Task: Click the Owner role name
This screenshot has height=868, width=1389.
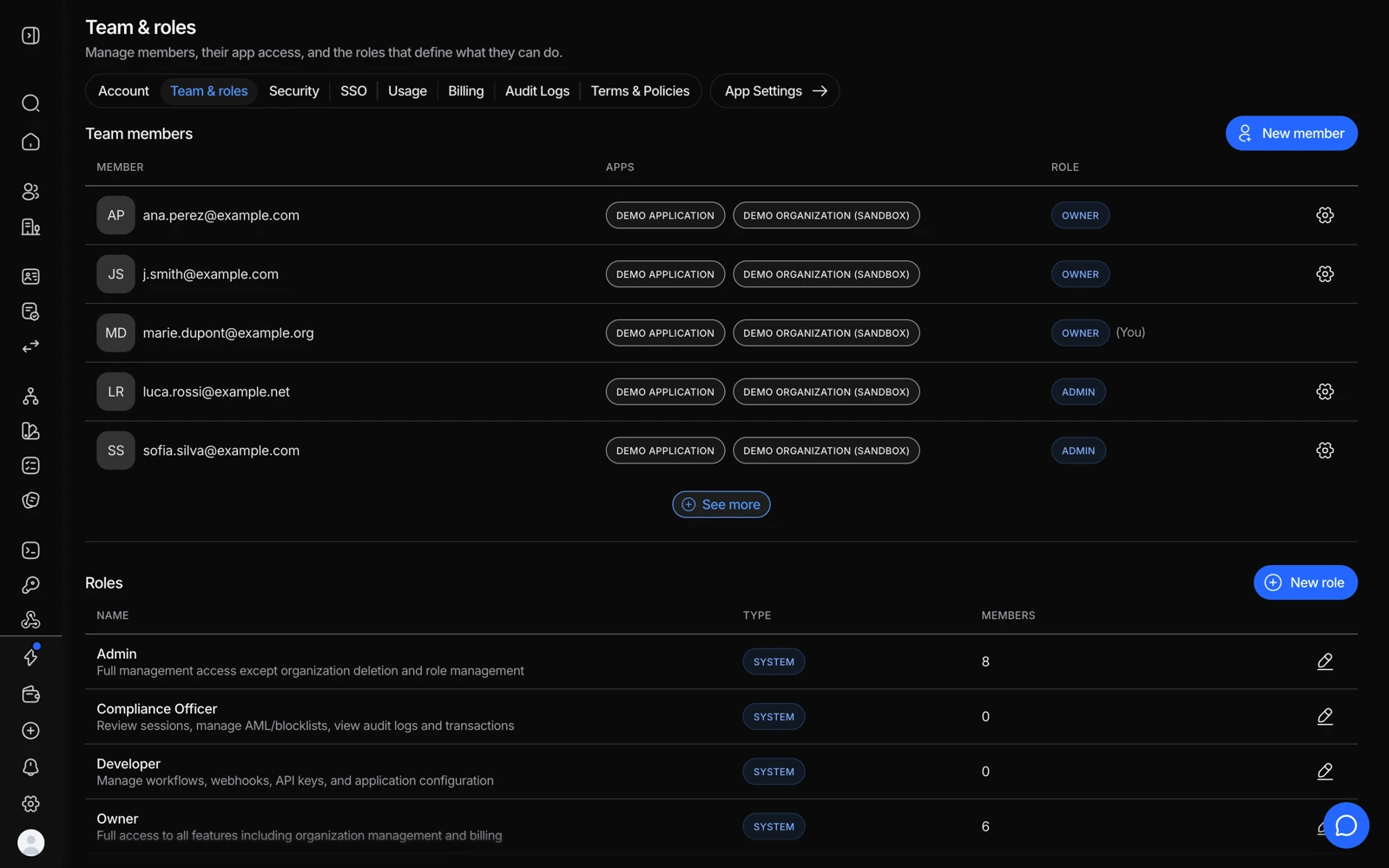Action: 117,819
